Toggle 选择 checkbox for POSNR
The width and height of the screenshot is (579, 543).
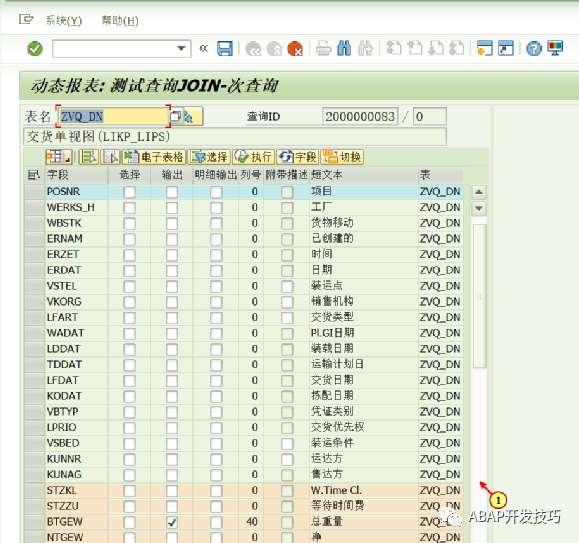129,192
